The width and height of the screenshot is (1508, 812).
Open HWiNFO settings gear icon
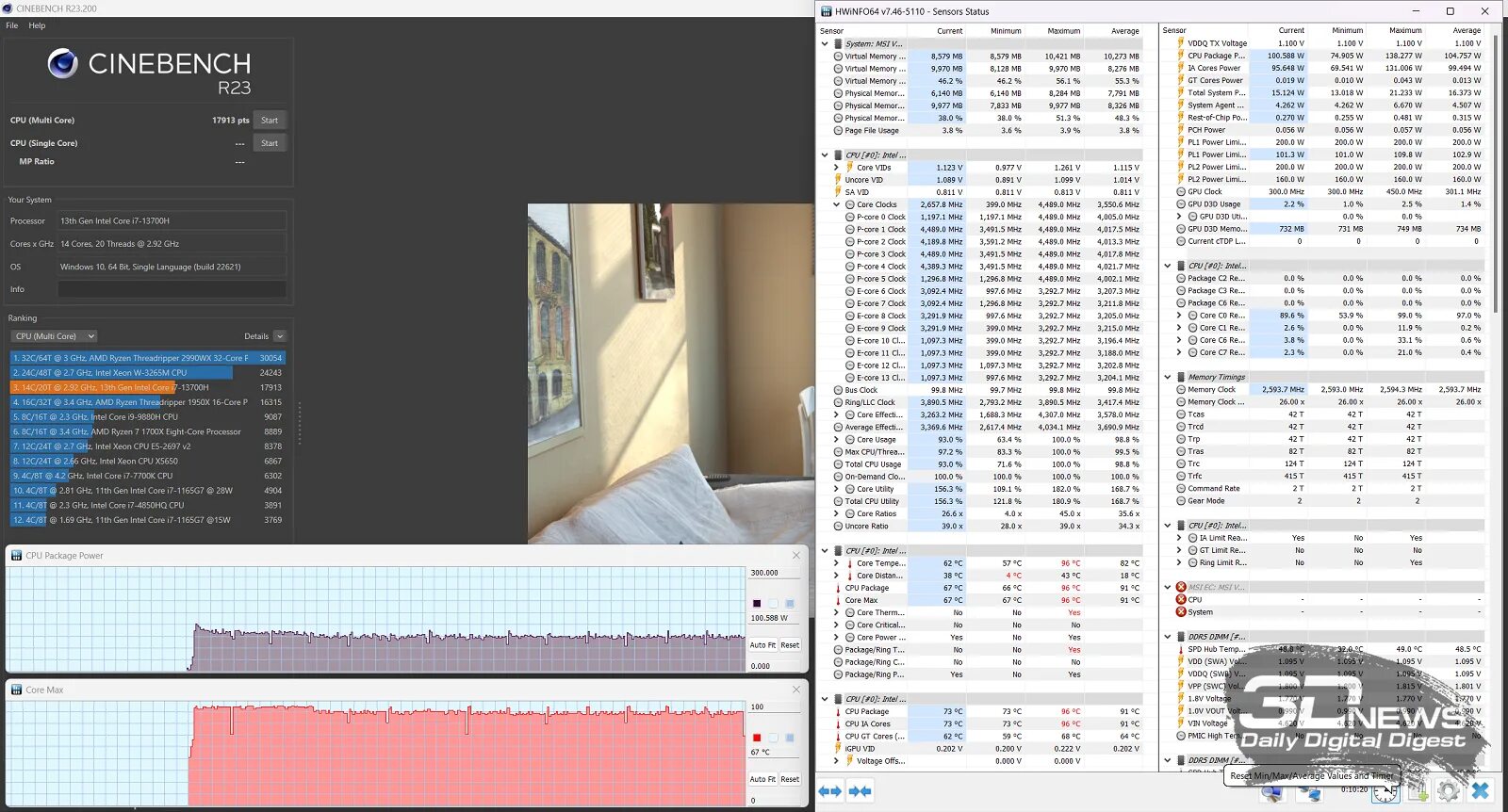coord(1449,791)
